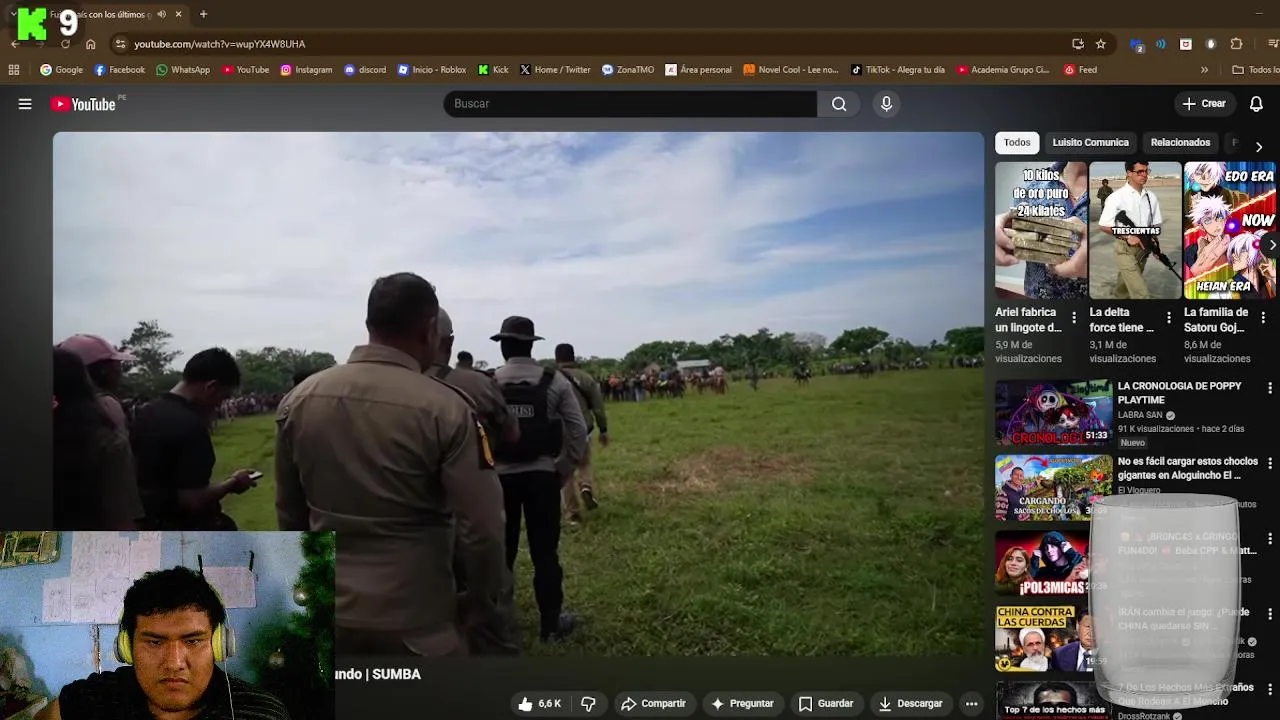Open options for La delta force Short
1280x720 pixels.
tap(1169, 318)
